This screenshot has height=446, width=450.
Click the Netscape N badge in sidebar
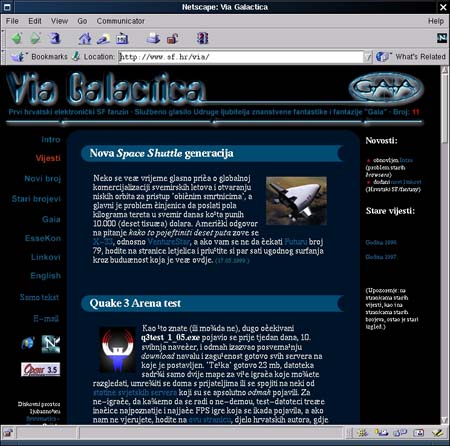coord(51,344)
